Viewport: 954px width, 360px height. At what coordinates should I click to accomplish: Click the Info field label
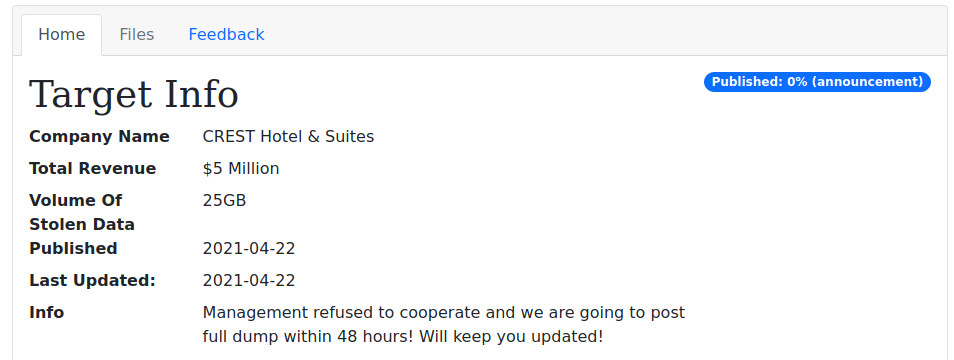tap(47, 313)
